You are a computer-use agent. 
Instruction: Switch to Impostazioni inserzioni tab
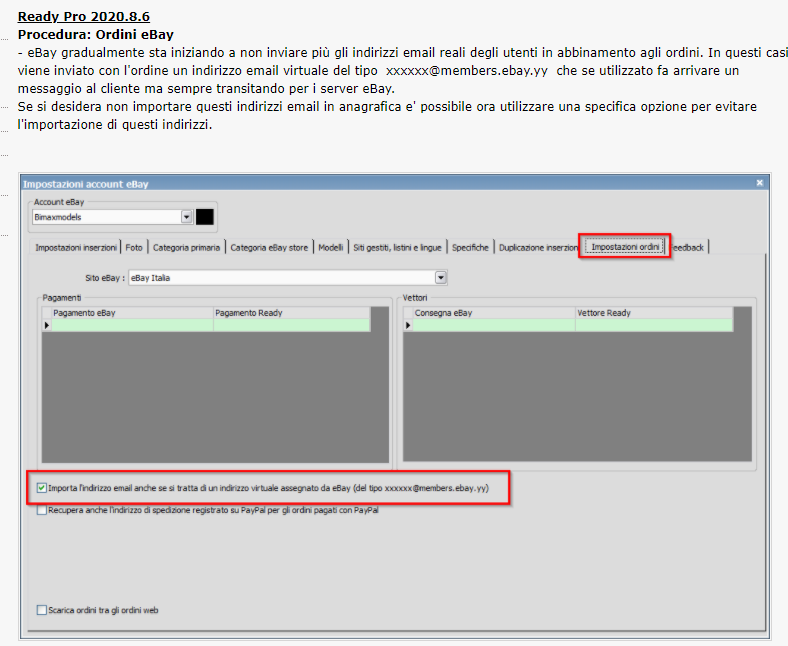point(76,247)
